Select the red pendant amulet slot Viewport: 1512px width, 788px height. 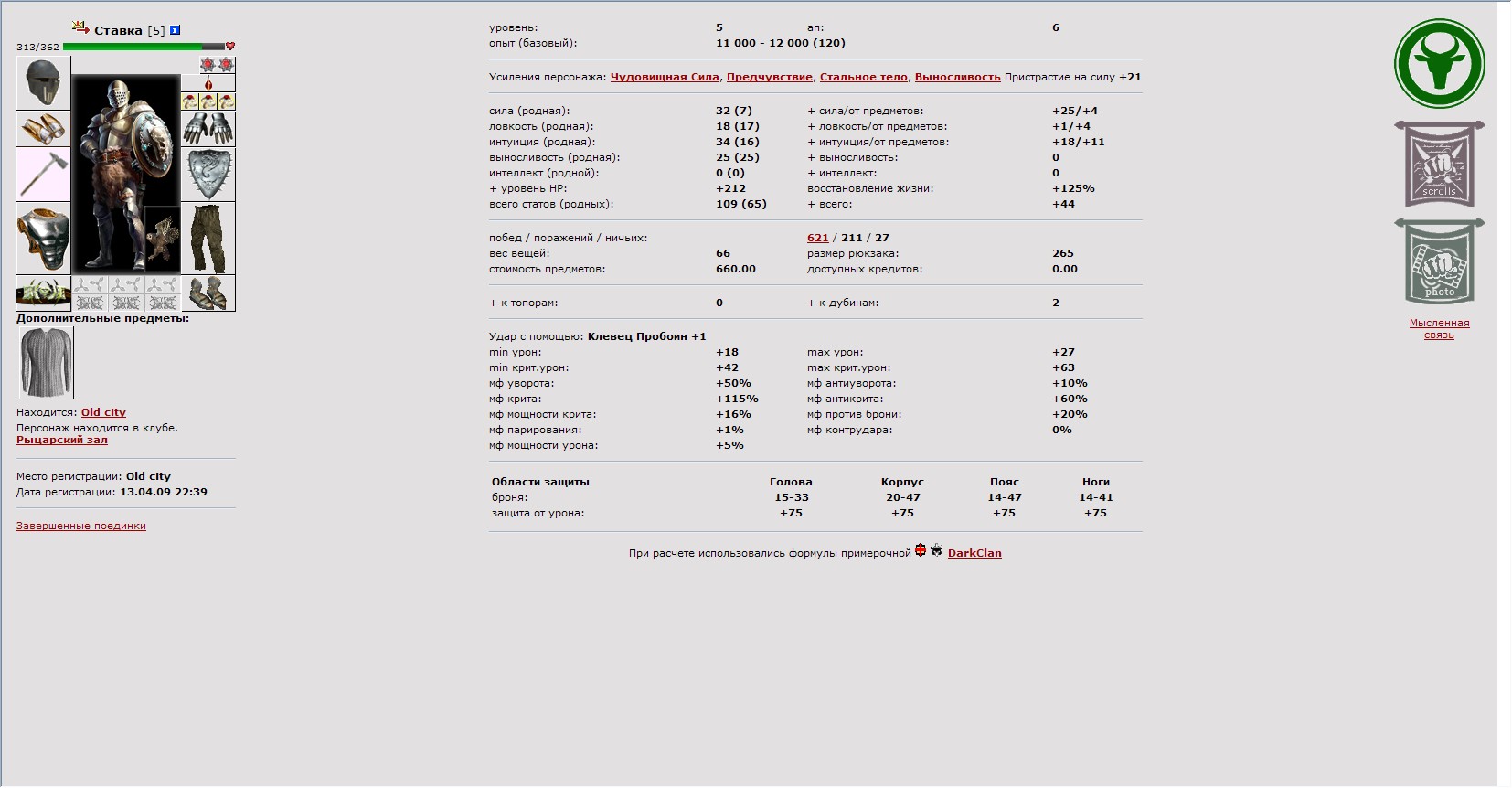208,83
